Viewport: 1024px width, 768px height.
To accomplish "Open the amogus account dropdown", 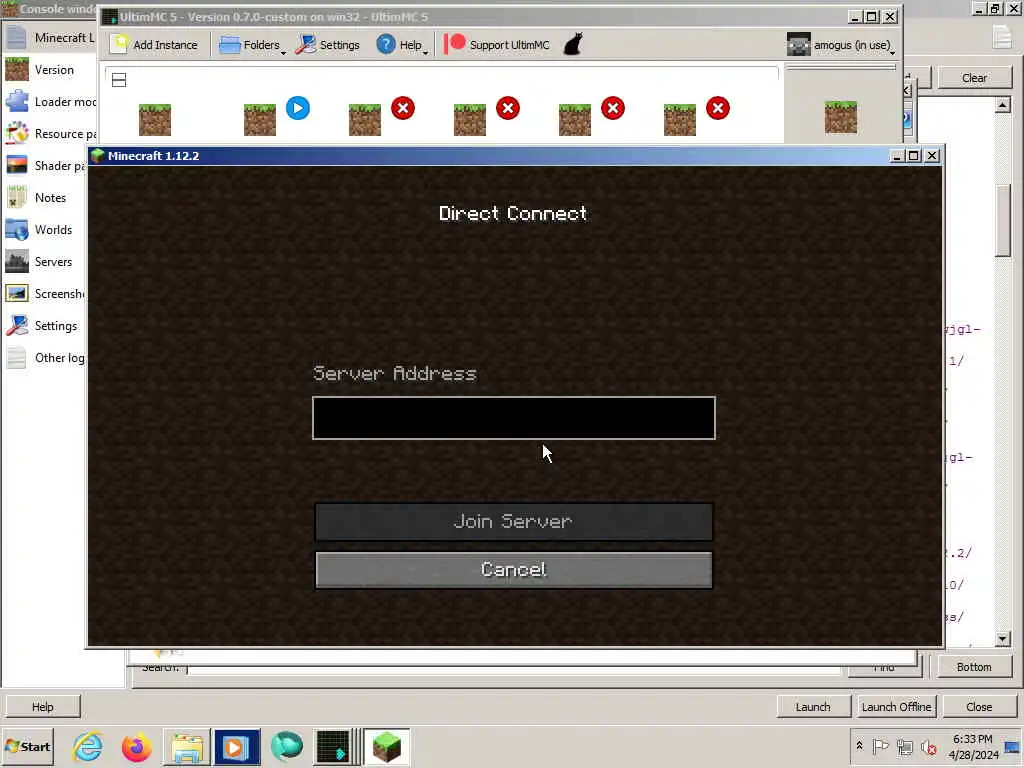I will coord(840,44).
